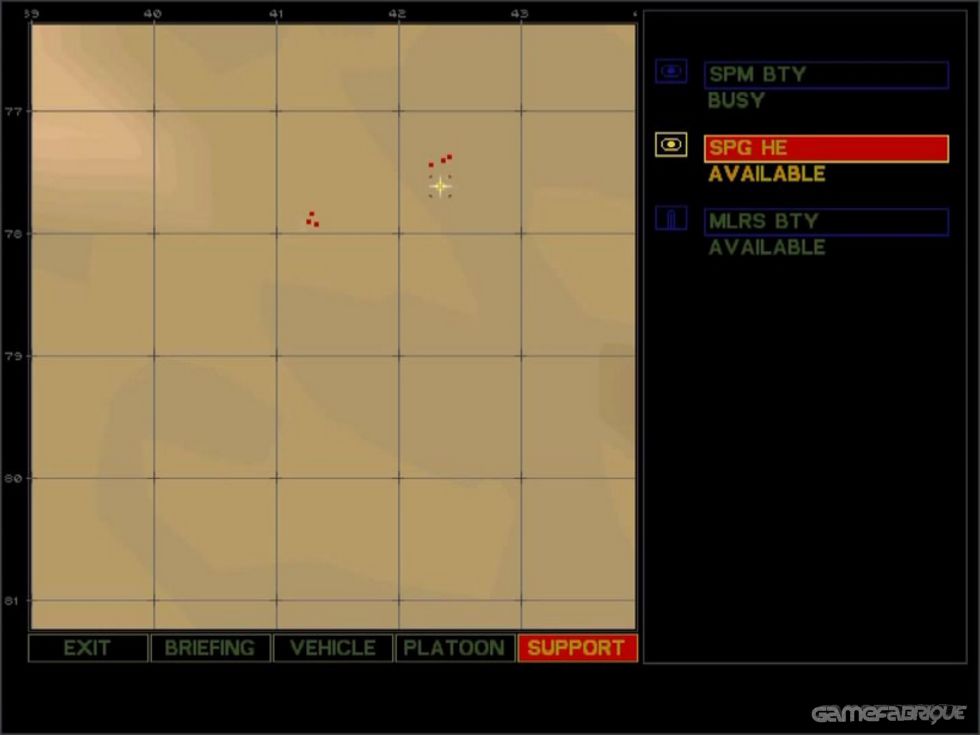Click the SPG HE artillery icon
Image resolution: width=980 pixels, height=735 pixels.
(x=671, y=145)
